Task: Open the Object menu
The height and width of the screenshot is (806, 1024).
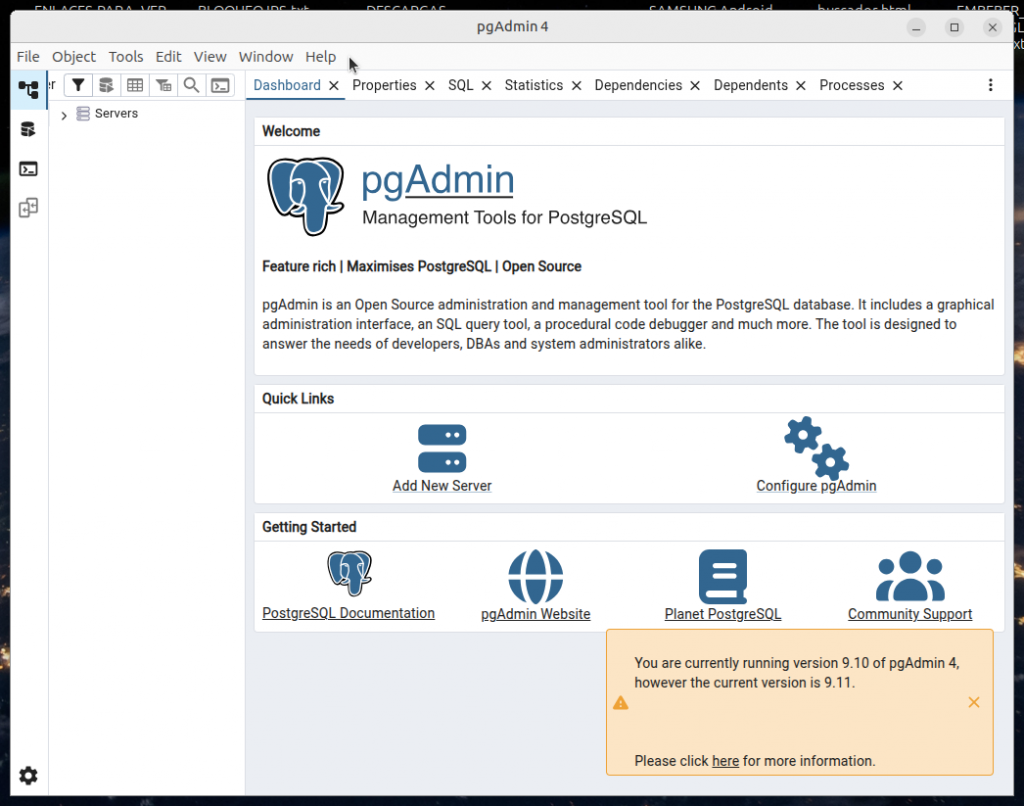Action: 74,57
